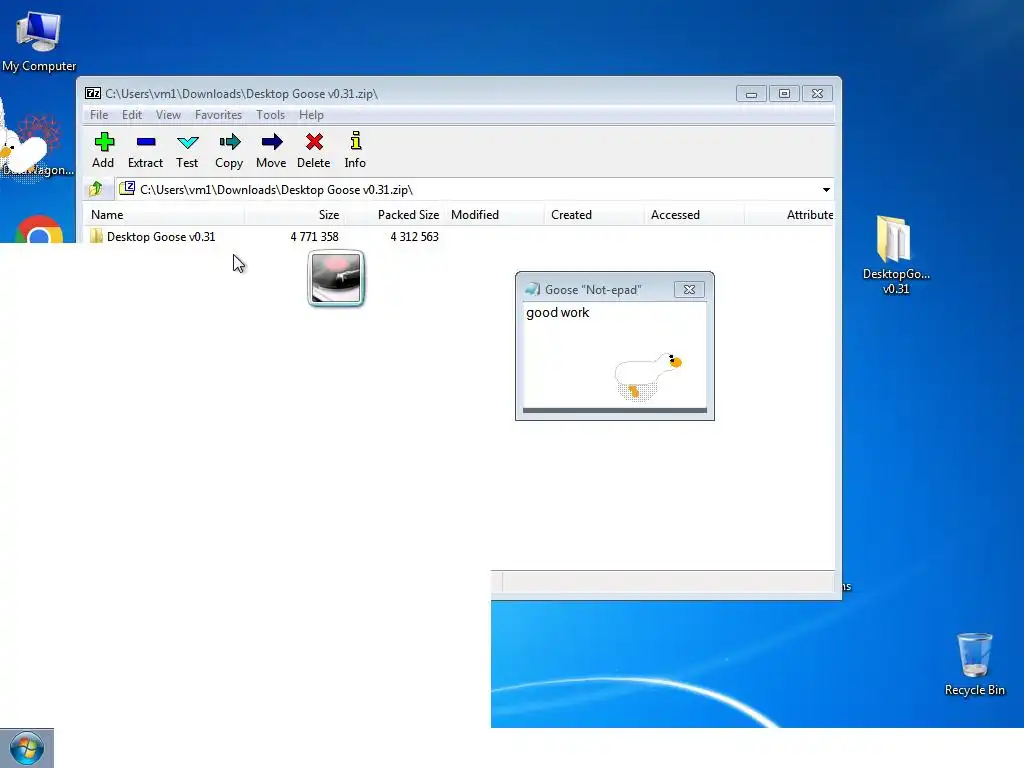The height and width of the screenshot is (768, 1024).
Task: Sort by Packed Size column header
Action: pyautogui.click(x=394, y=215)
